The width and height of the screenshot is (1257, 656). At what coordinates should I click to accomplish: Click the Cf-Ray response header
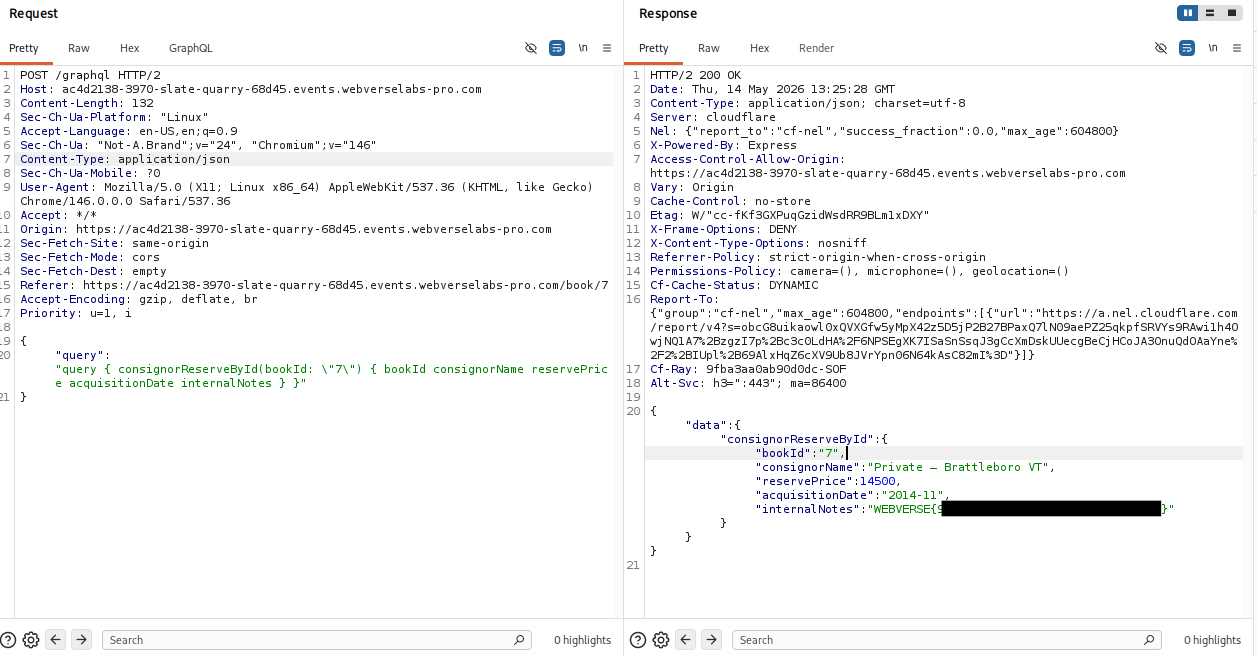[748, 369]
